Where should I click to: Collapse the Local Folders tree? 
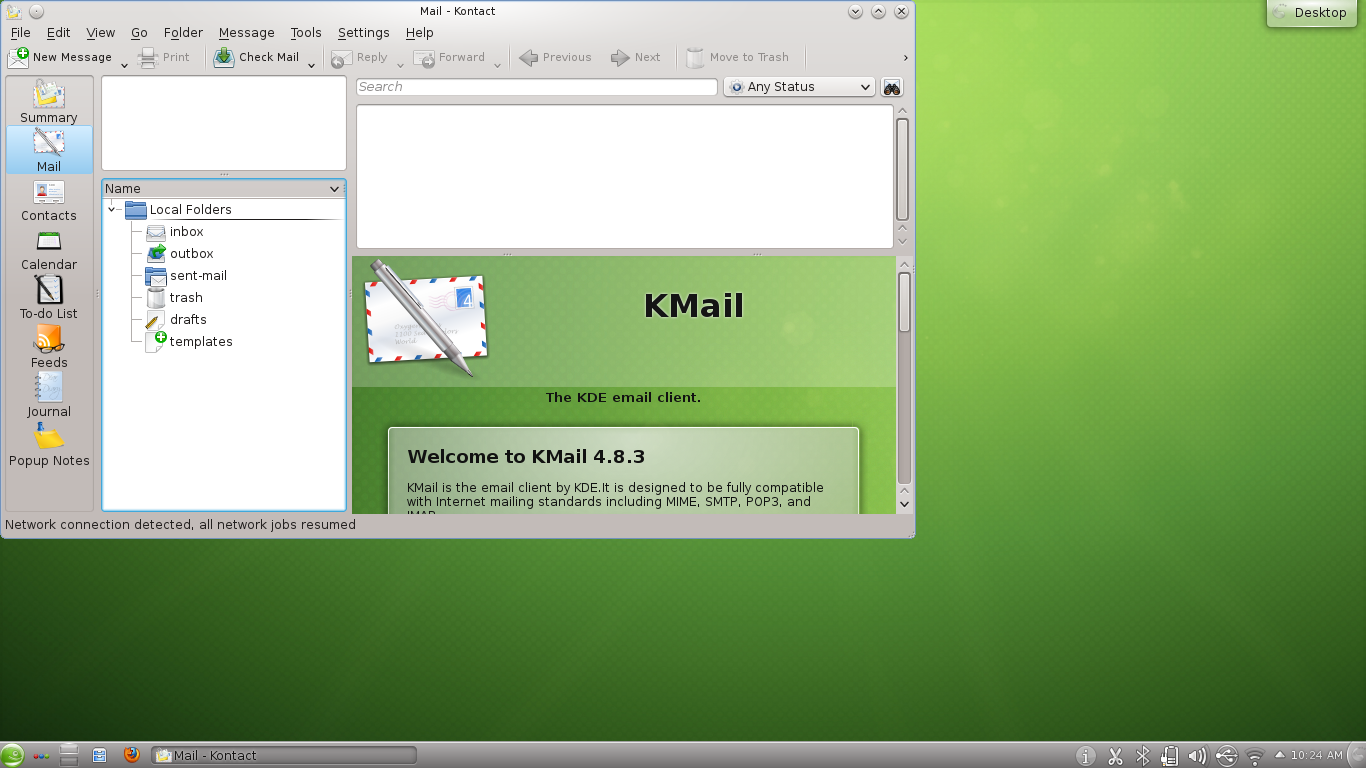click(x=111, y=210)
